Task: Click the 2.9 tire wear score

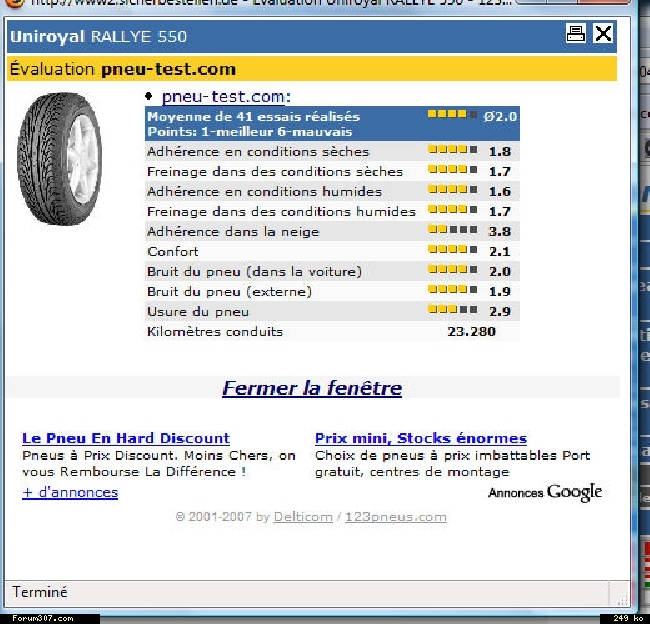Action: tap(500, 311)
